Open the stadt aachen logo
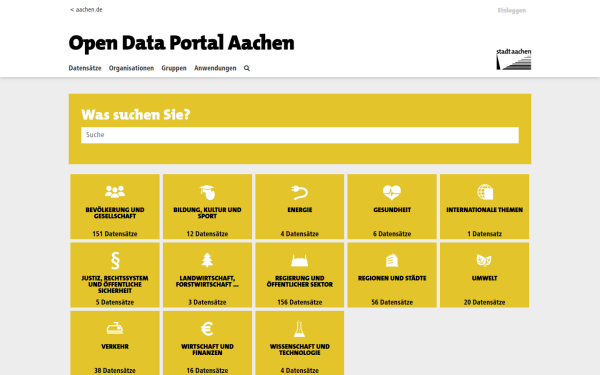600x375 pixels. 514,59
